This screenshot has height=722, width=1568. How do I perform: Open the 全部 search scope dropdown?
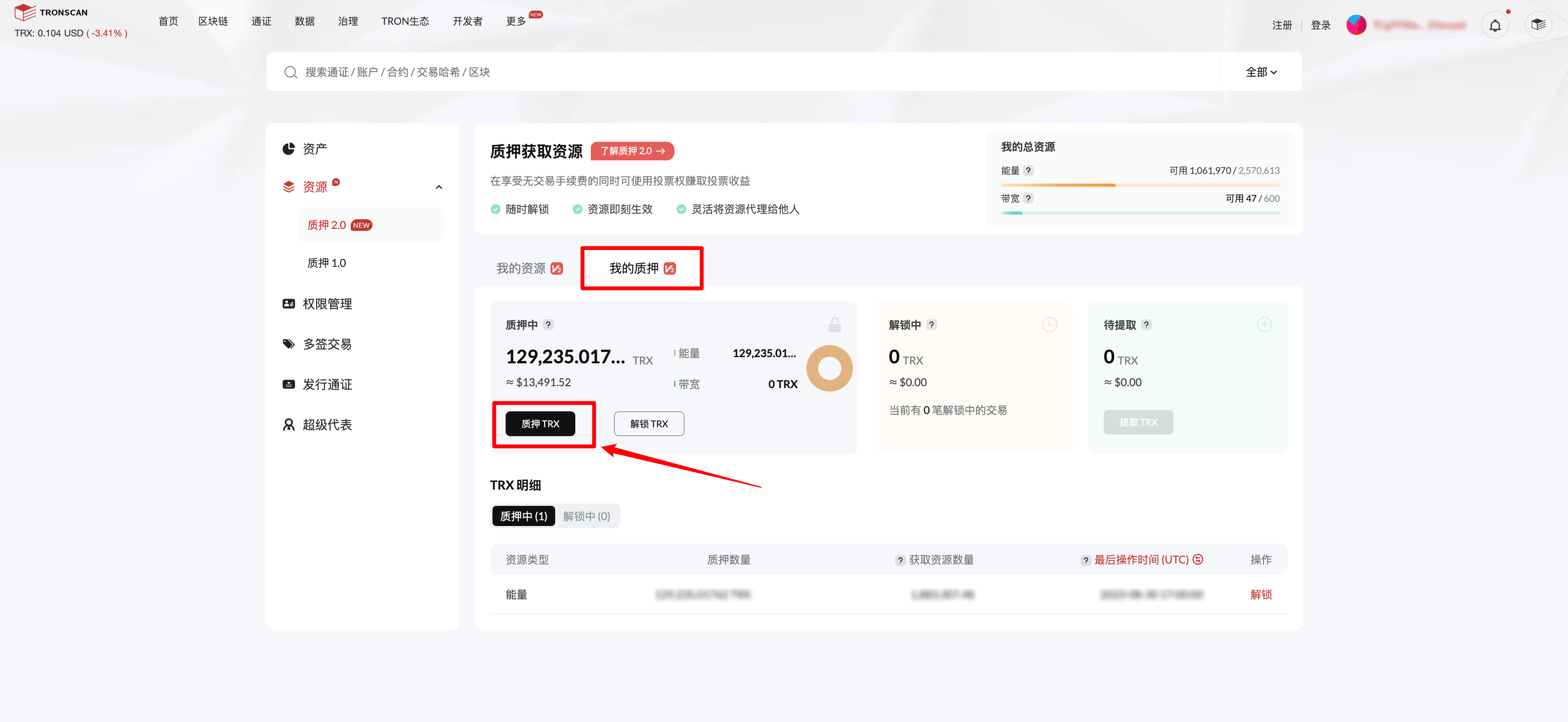pos(1261,71)
